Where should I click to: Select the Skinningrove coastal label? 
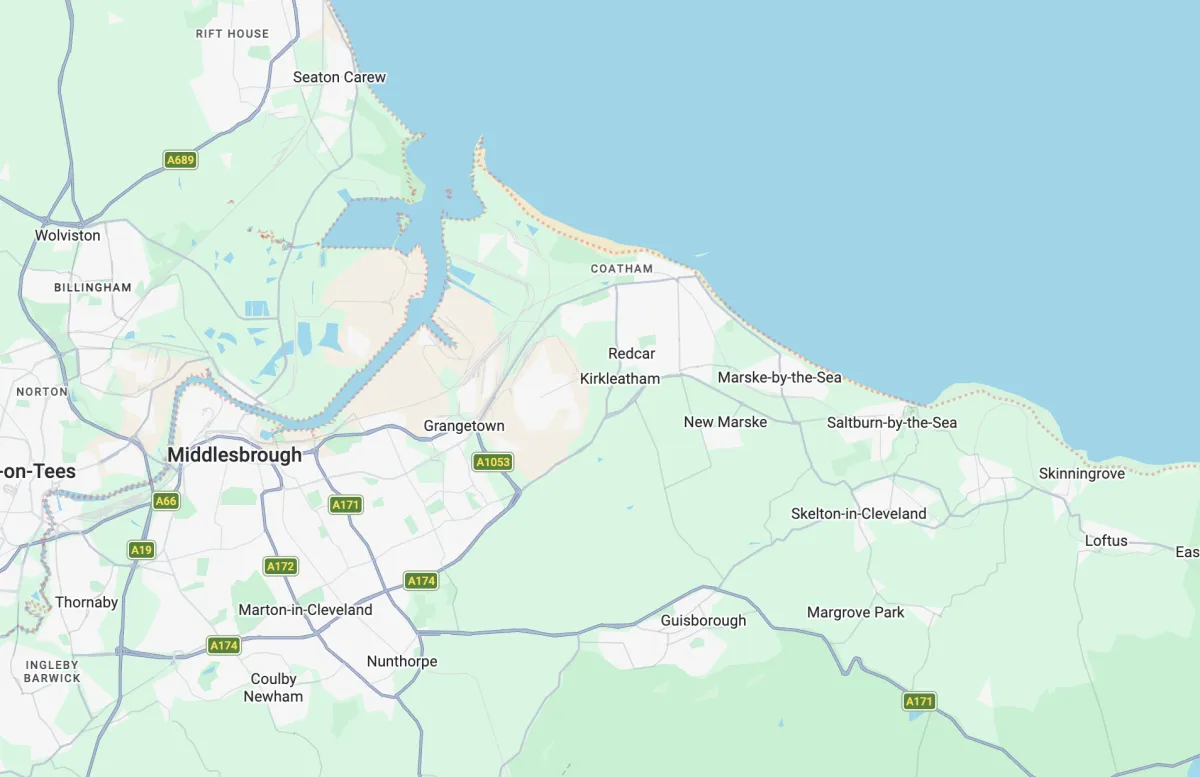point(1082,474)
